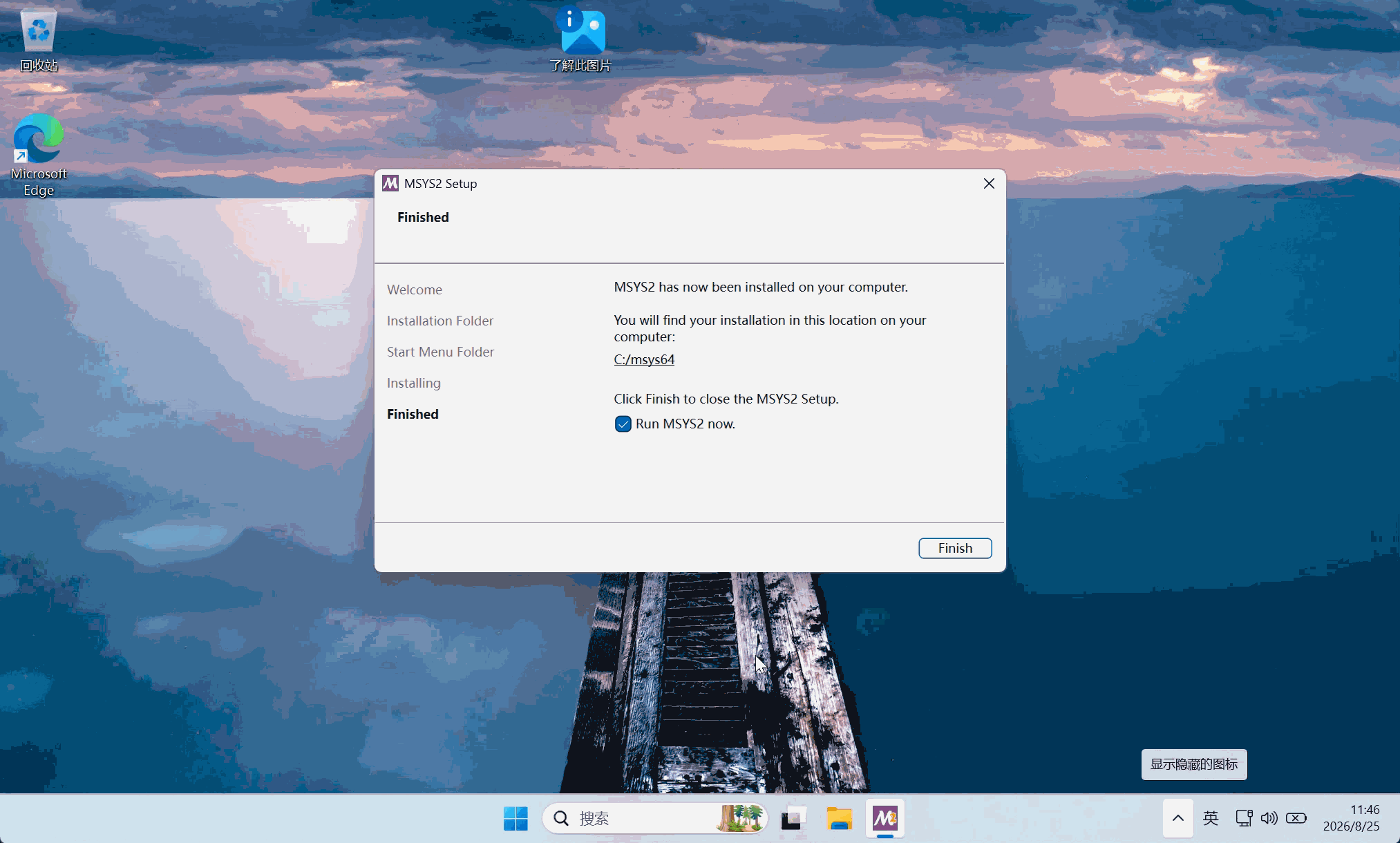Screen dimensions: 1400x843
Task: Open Task View from the taskbar
Action: tap(794, 819)
